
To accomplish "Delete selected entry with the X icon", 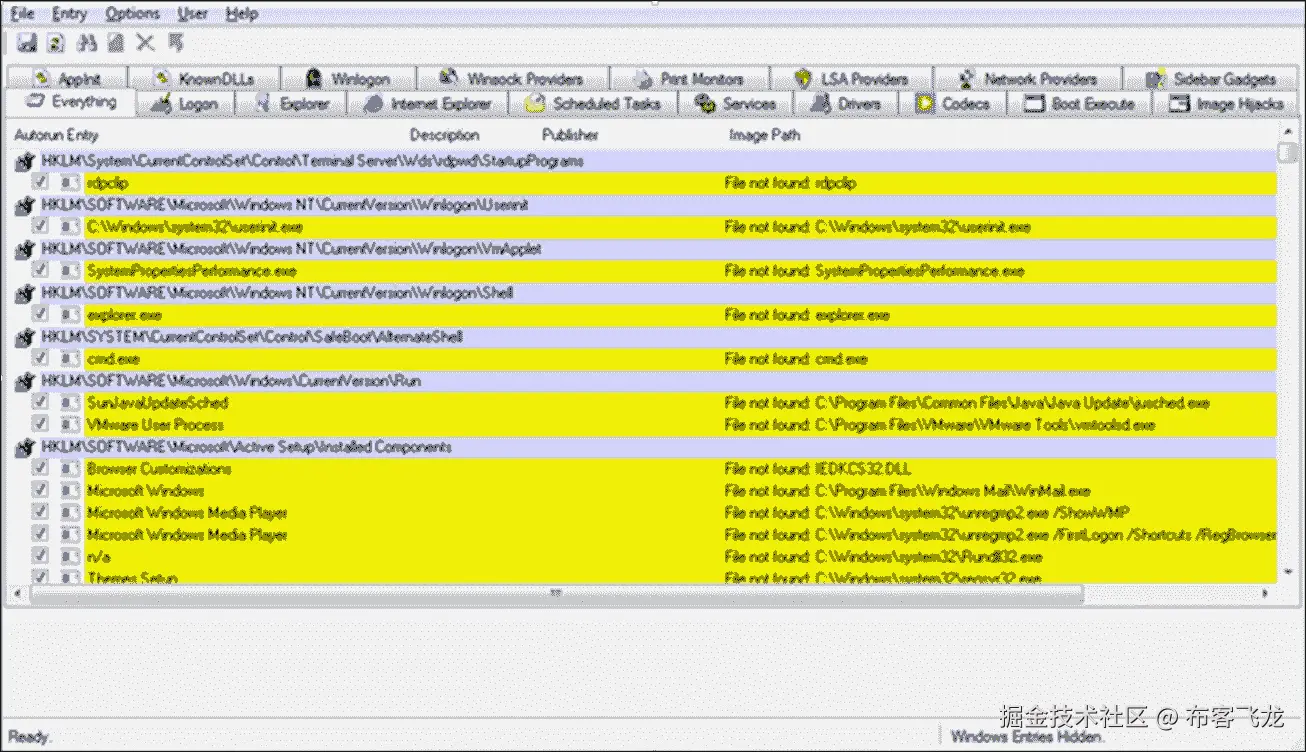I will pos(146,42).
